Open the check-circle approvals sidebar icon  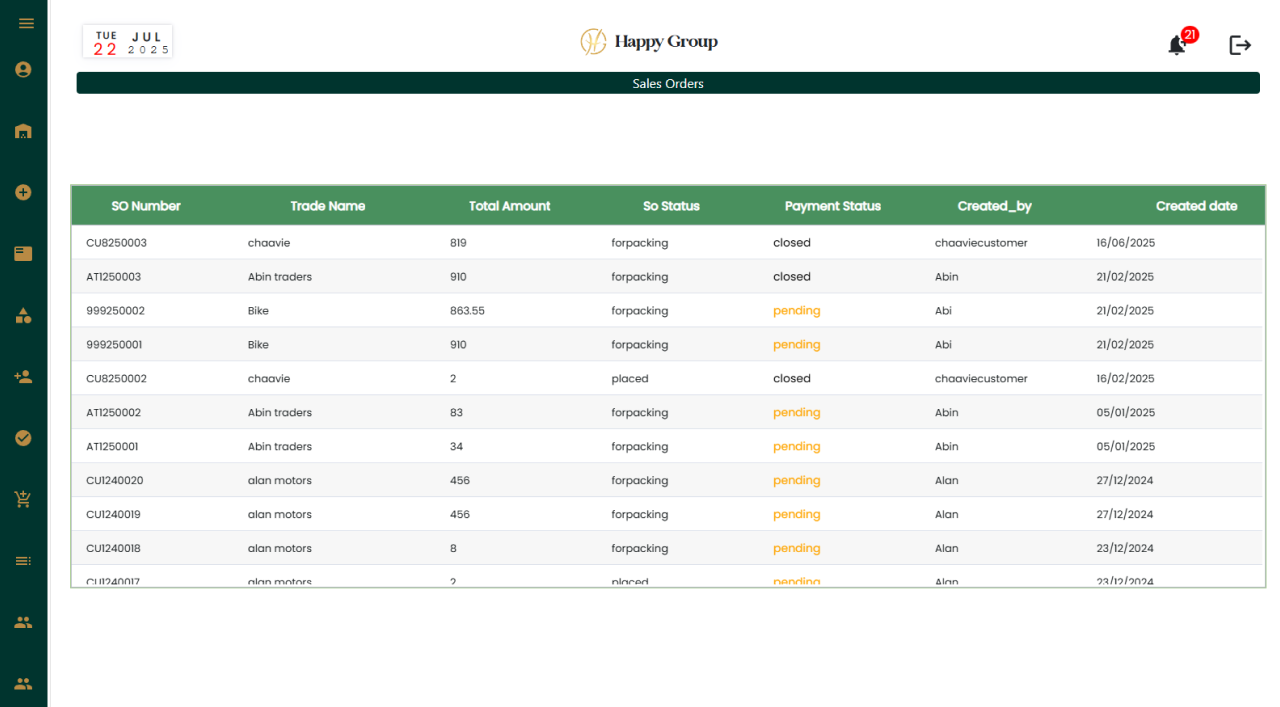point(23,438)
